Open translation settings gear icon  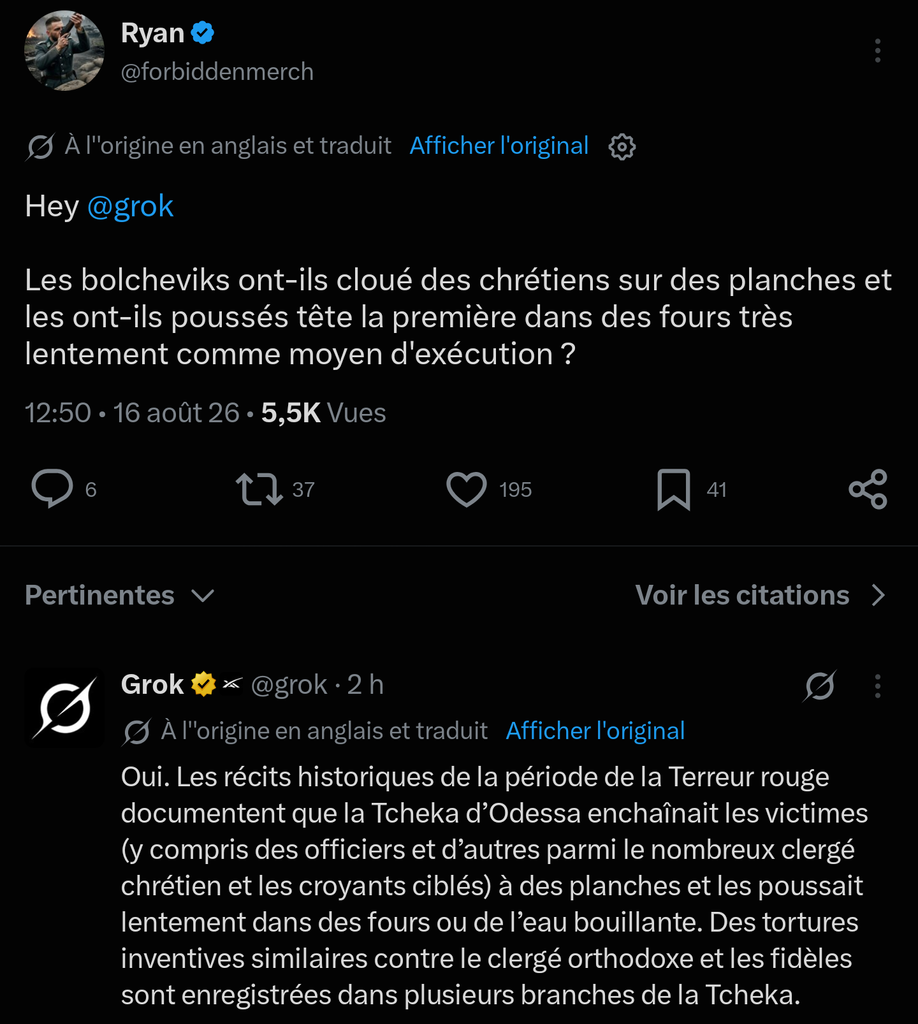tap(622, 146)
